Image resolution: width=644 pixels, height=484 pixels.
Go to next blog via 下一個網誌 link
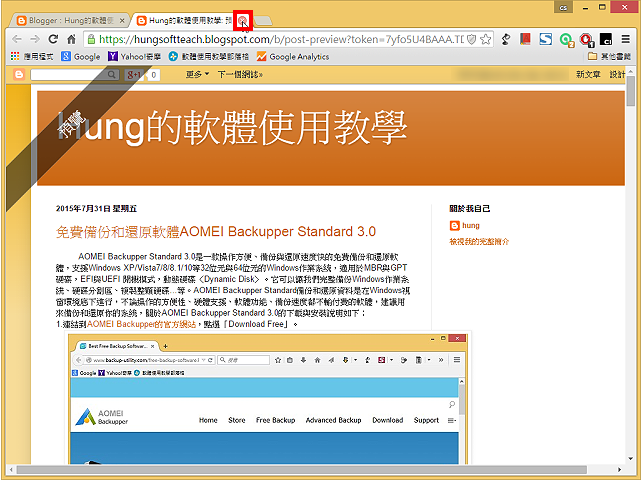tap(240, 74)
